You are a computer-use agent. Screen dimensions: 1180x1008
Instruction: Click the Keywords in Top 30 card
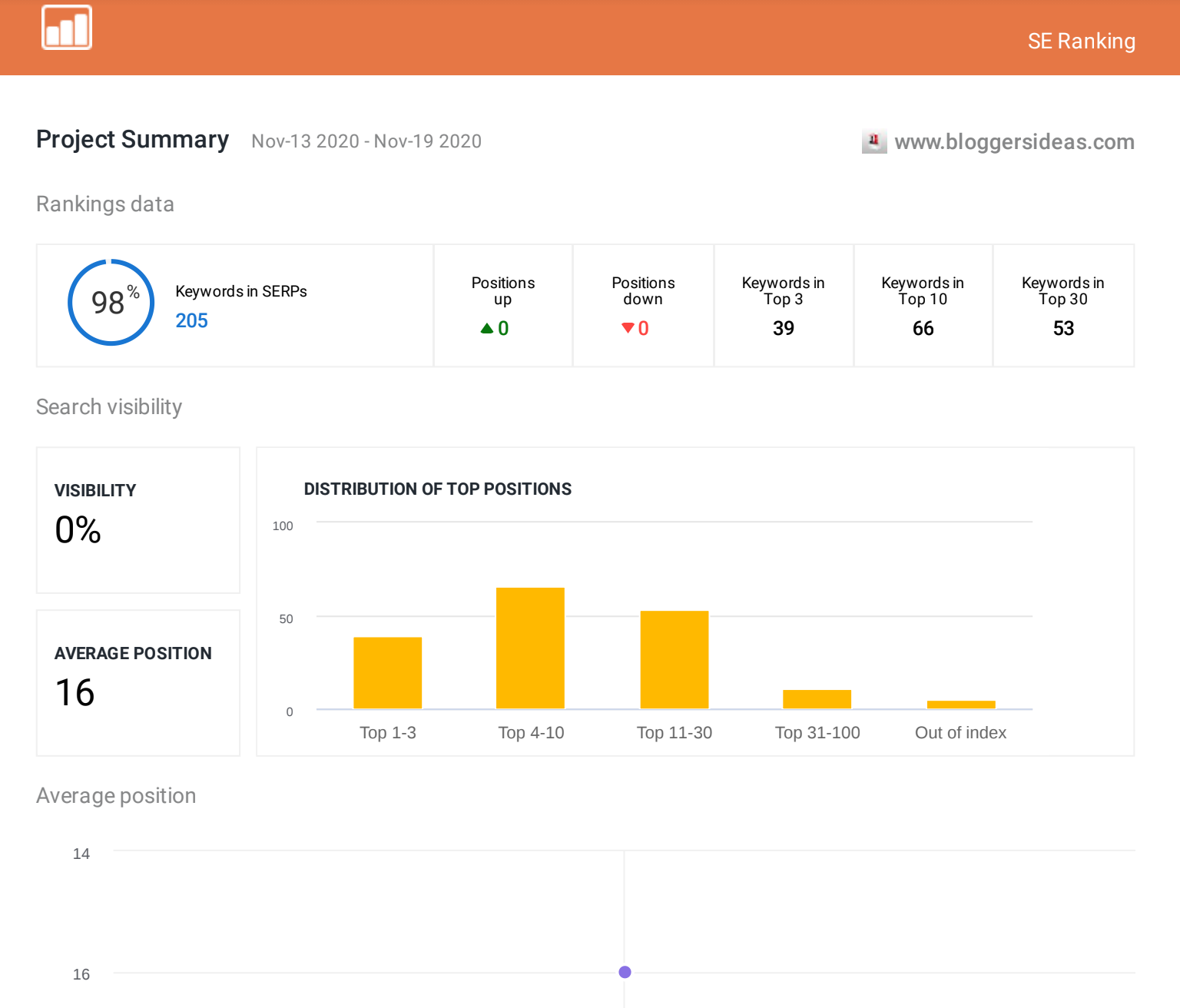click(1063, 306)
